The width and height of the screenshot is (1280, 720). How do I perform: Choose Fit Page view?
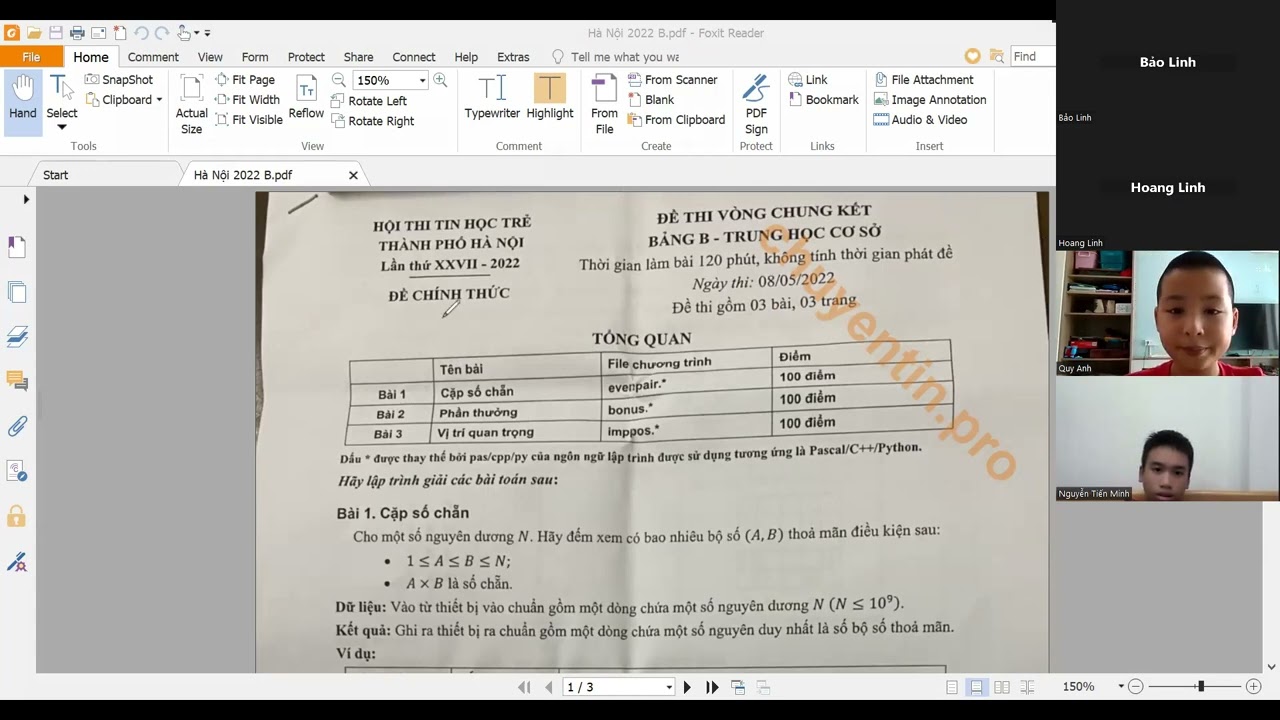245,80
